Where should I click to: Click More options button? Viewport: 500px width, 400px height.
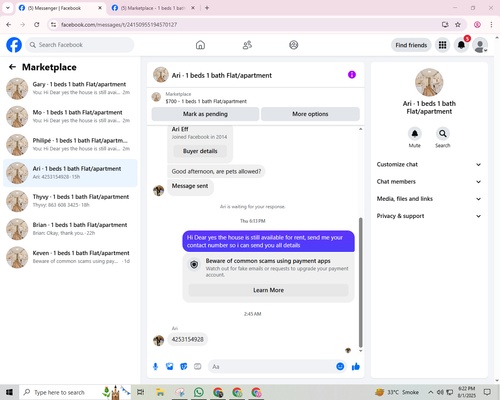point(310,114)
